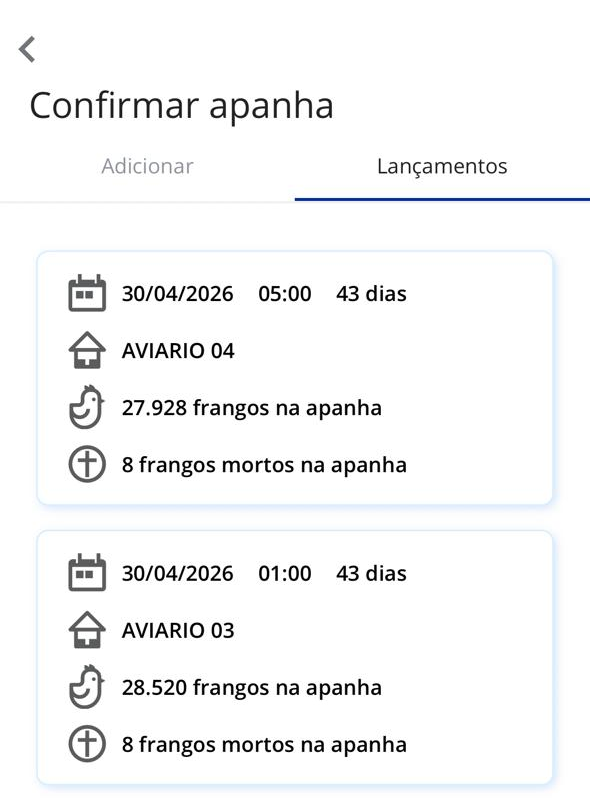Go back using the left chevron arrow
590x809 pixels.
pyautogui.click(x=27, y=50)
